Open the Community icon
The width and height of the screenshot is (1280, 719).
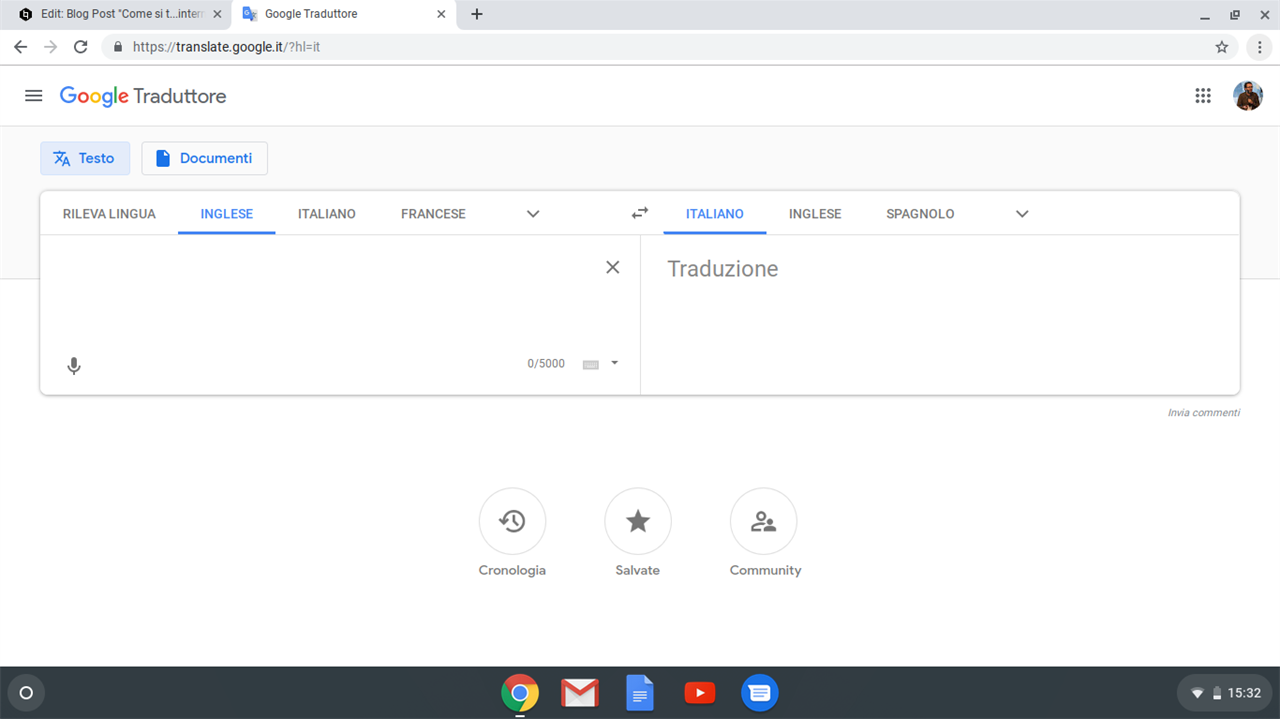coord(764,521)
